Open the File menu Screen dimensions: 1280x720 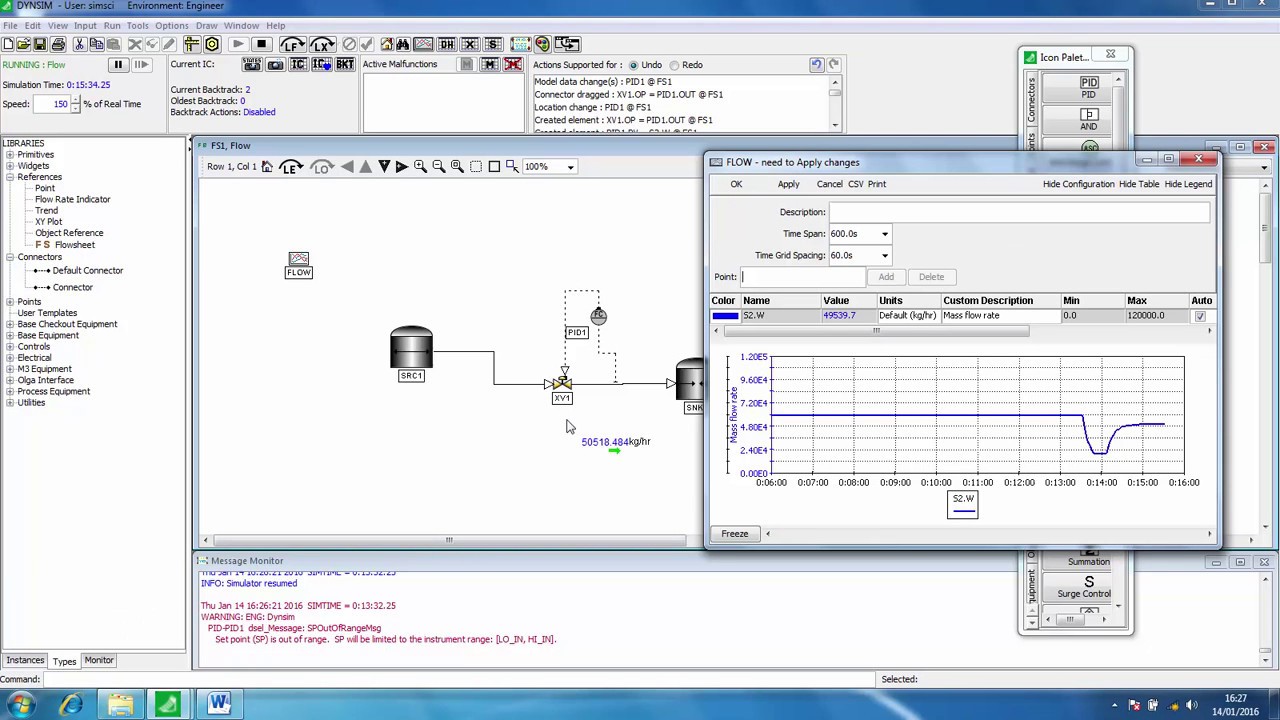(9, 25)
